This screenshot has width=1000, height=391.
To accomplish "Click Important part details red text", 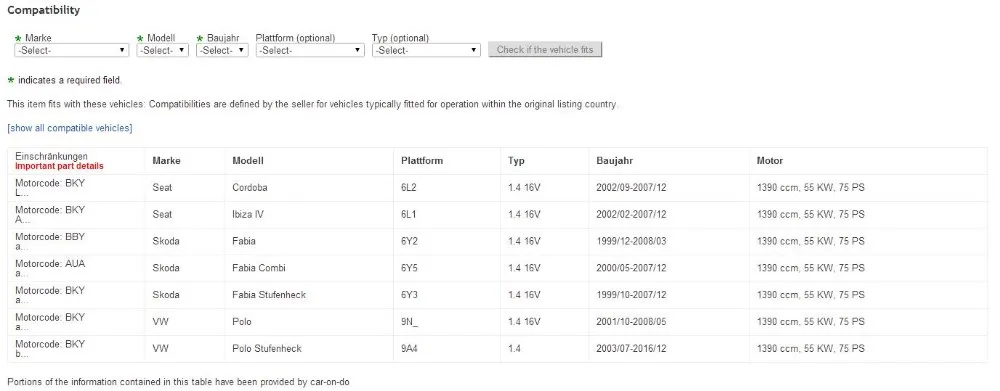I will point(59,166).
